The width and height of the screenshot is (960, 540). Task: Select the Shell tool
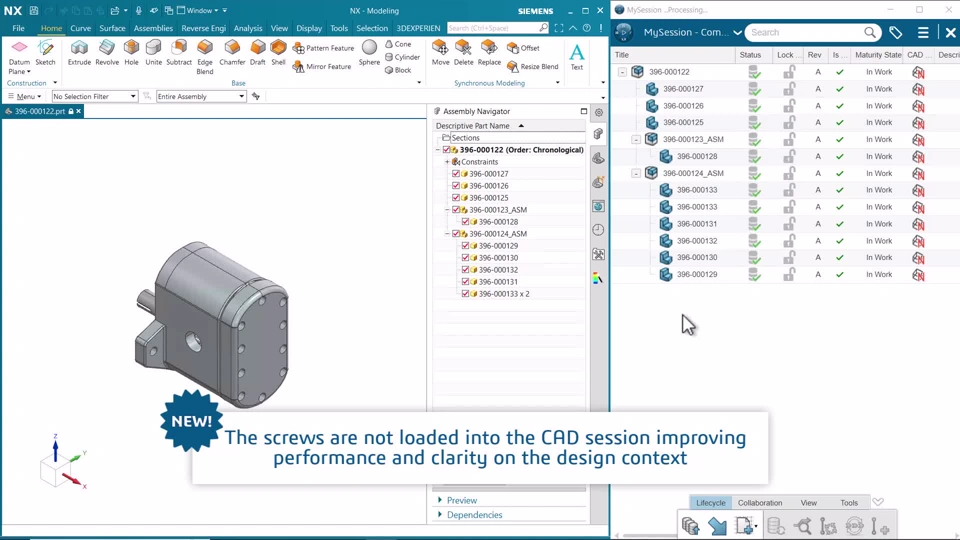point(278,52)
